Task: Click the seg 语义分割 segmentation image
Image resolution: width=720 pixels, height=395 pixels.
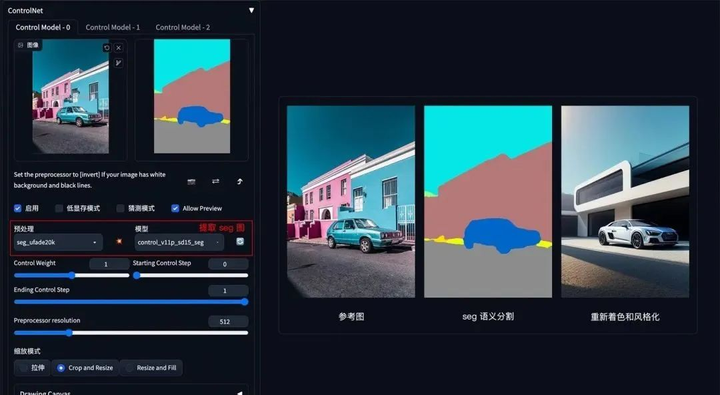Action: (488, 202)
